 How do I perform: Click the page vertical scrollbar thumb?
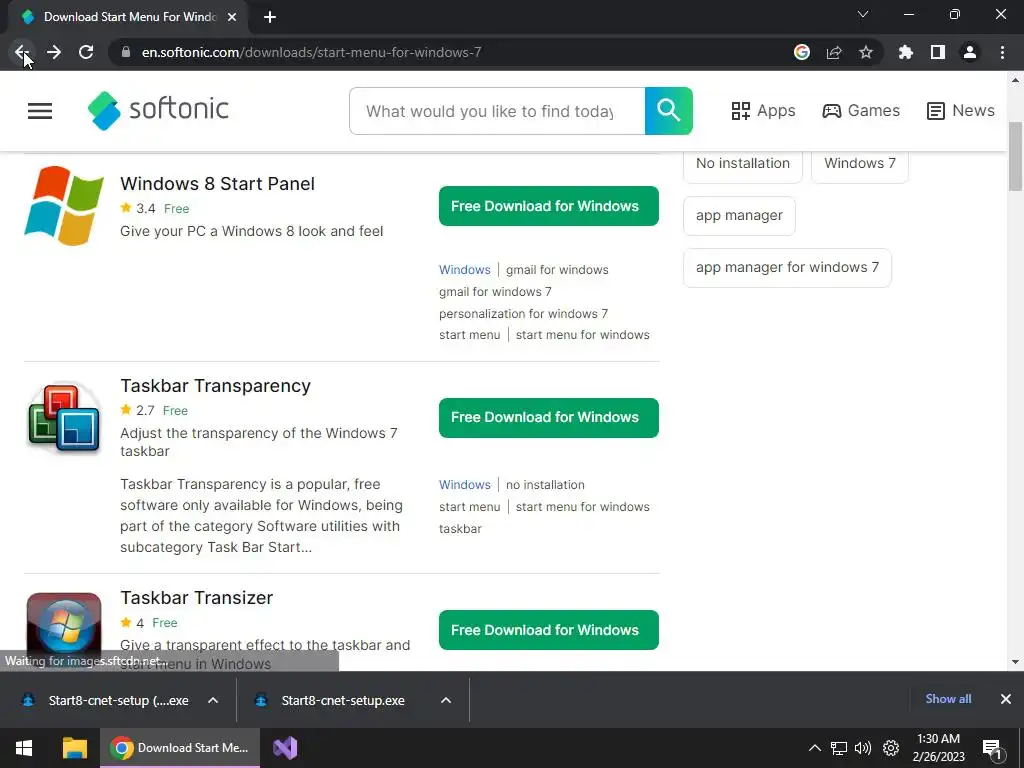point(1015,157)
